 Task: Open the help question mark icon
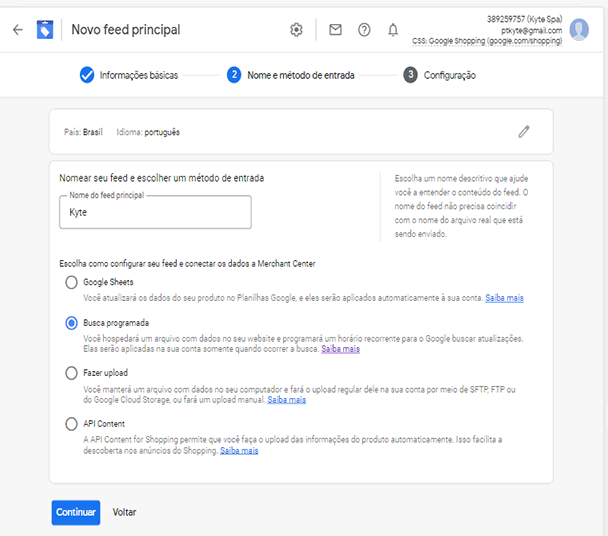click(364, 30)
